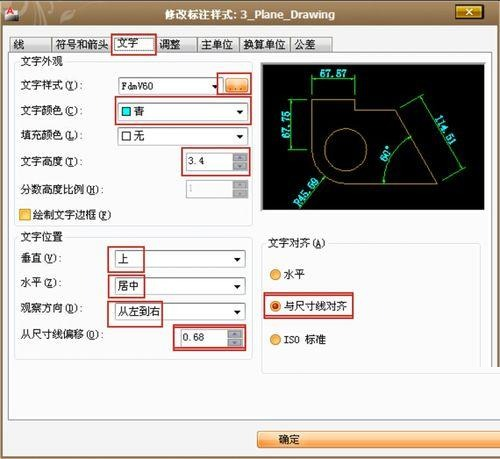Screen dimensions: 500x459
Task: Click the 确定 button
Action: point(378,440)
